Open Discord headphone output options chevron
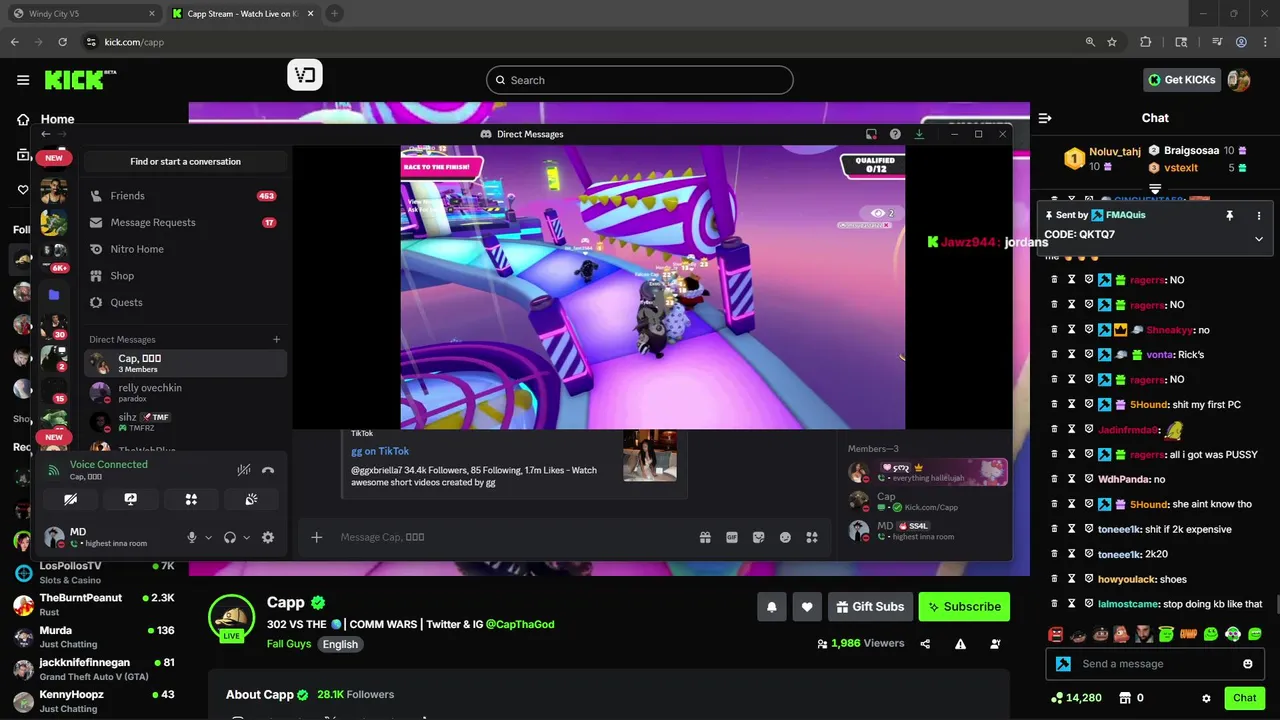This screenshot has width=1280, height=720. coord(246,538)
